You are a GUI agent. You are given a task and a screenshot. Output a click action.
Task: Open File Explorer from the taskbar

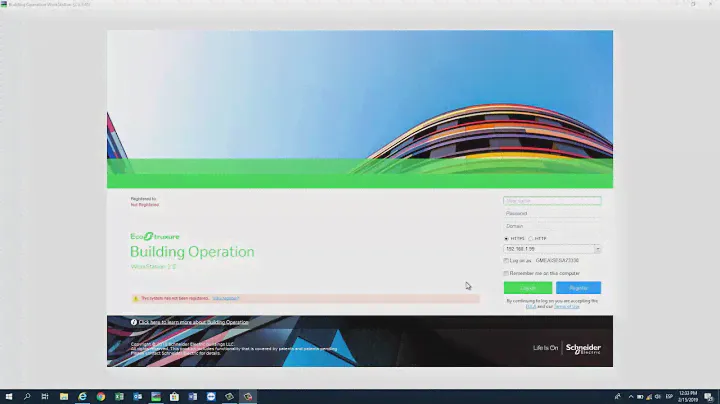click(64, 396)
